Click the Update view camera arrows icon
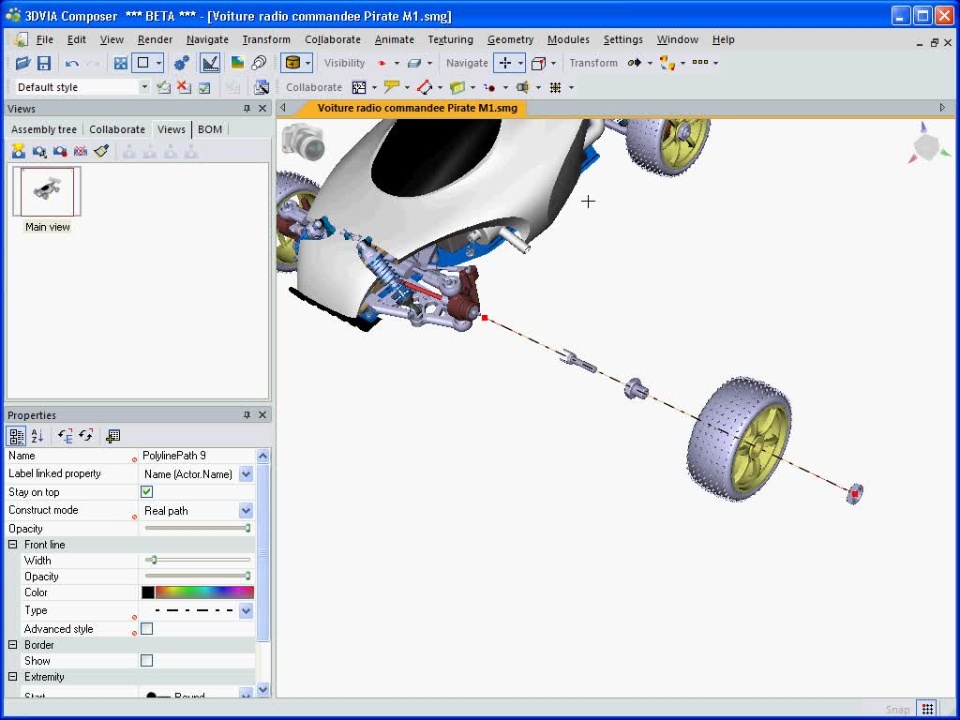 [x=39, y=151]
